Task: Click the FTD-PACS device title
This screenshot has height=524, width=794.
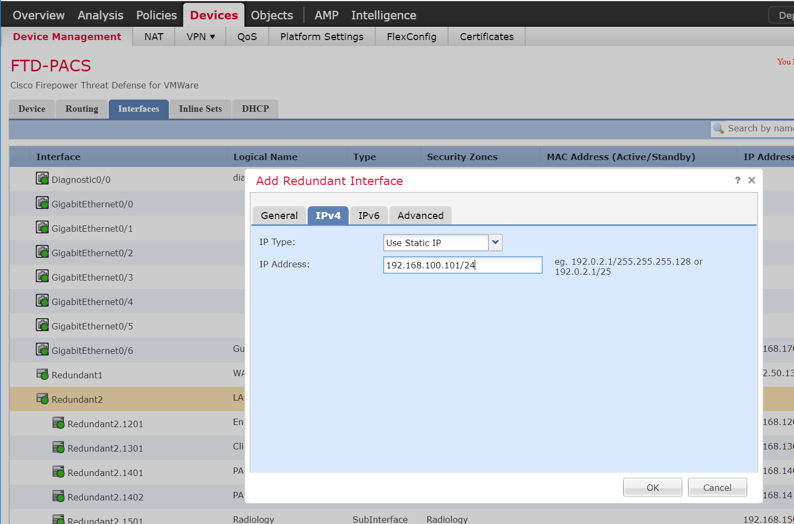Action: [51, 66]
